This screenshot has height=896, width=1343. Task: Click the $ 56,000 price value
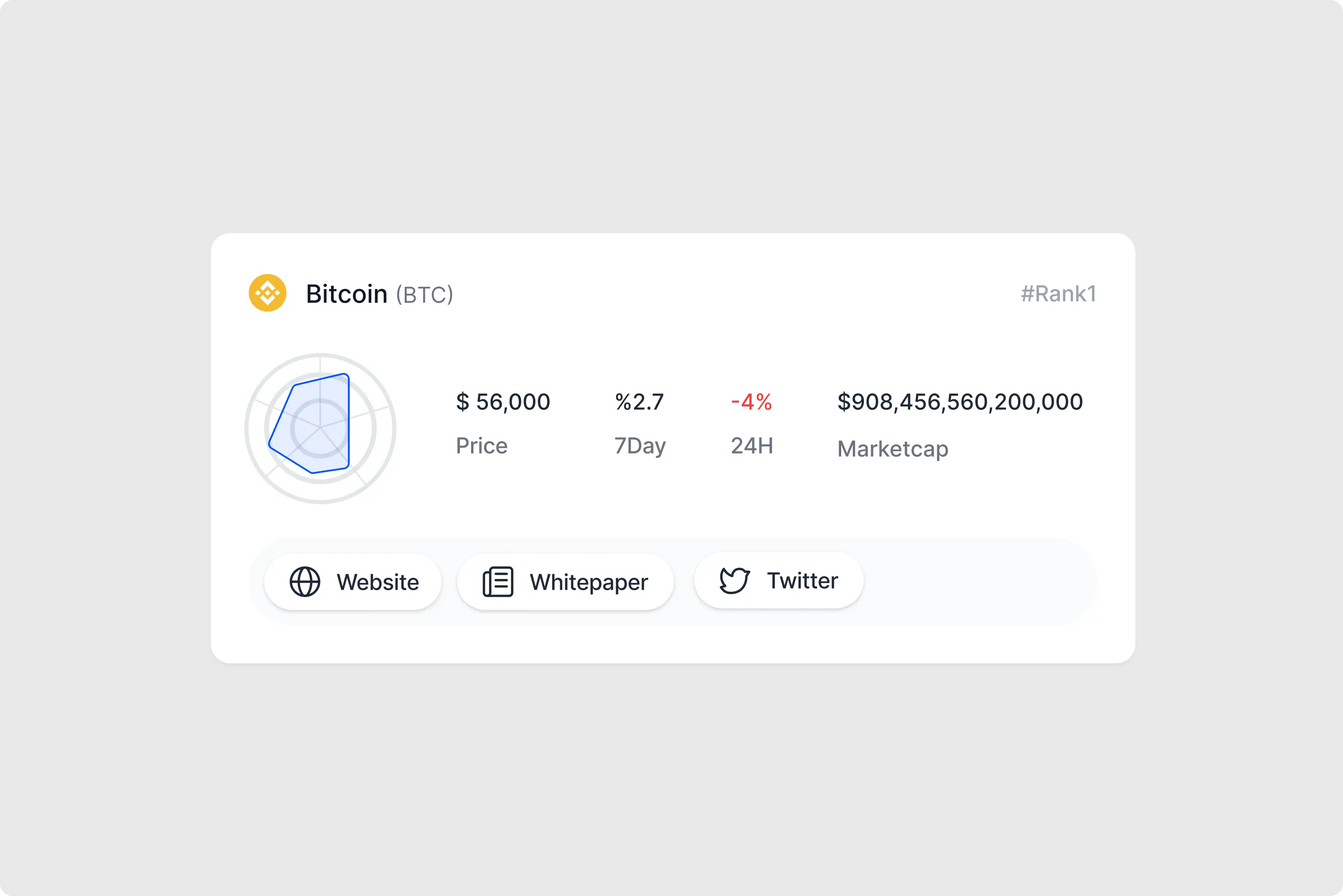503,402
